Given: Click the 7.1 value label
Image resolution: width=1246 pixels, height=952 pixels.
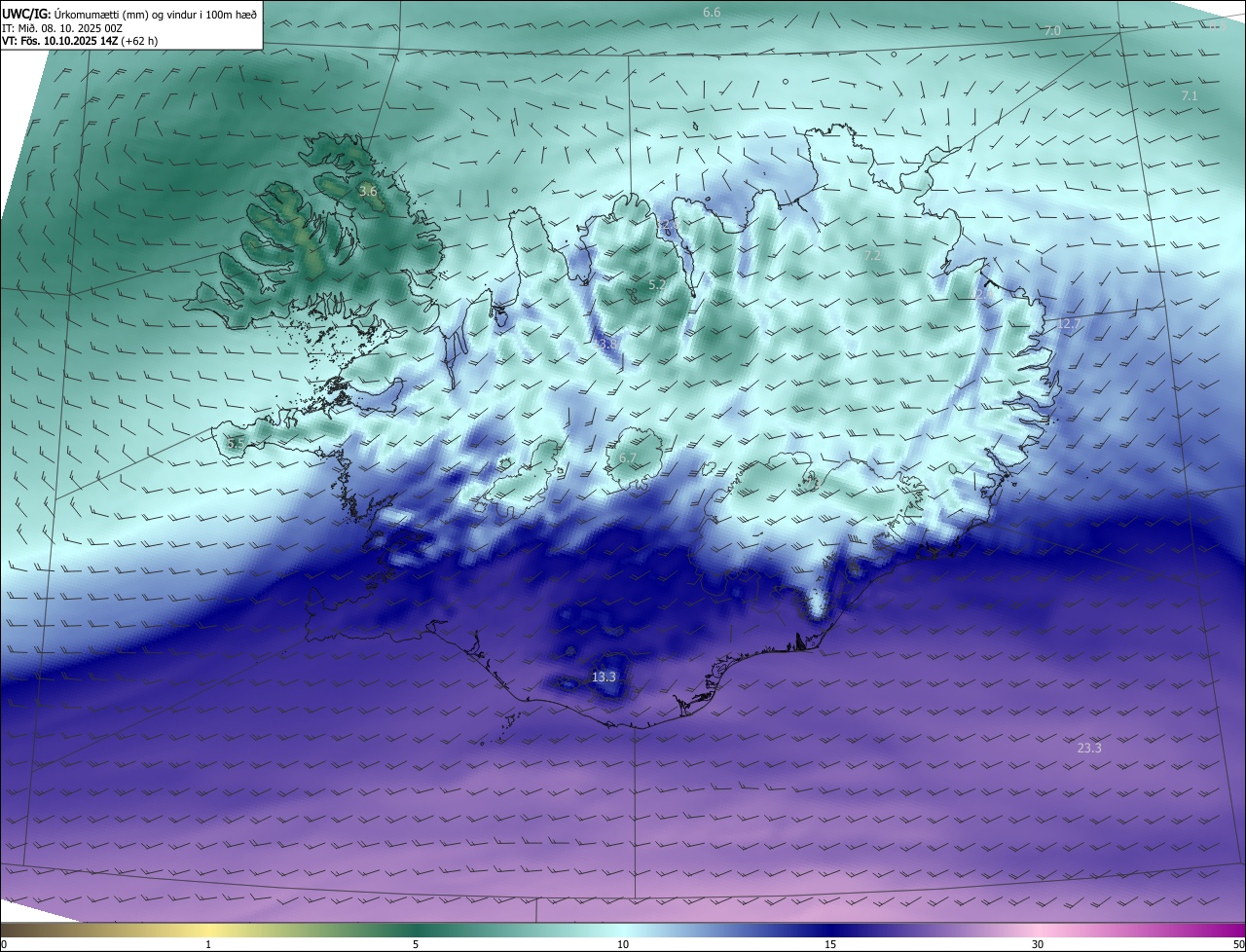Looking at the screenshot, I should click(x=1190, y=96).
